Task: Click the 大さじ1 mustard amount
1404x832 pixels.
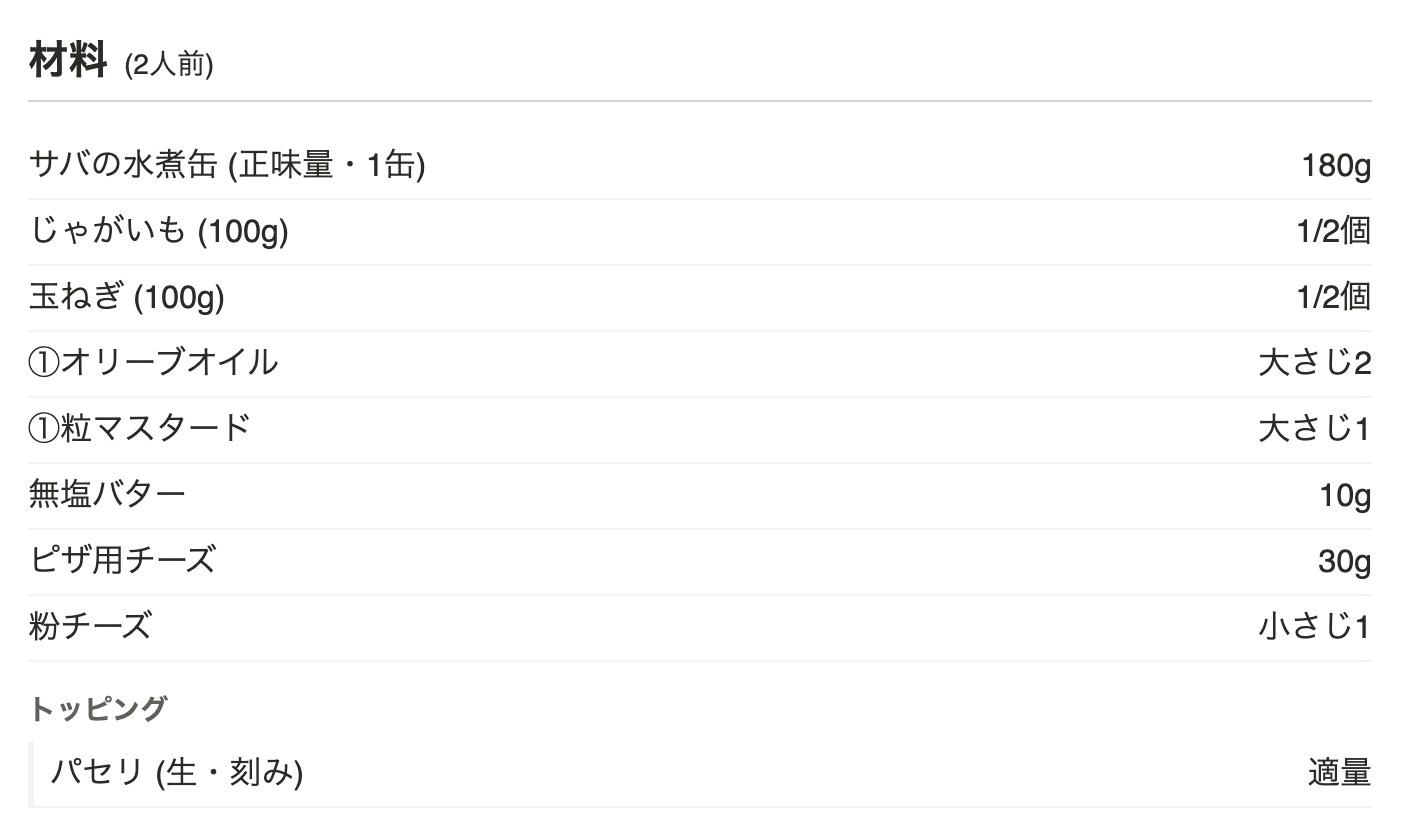Action: [1315, 429]
